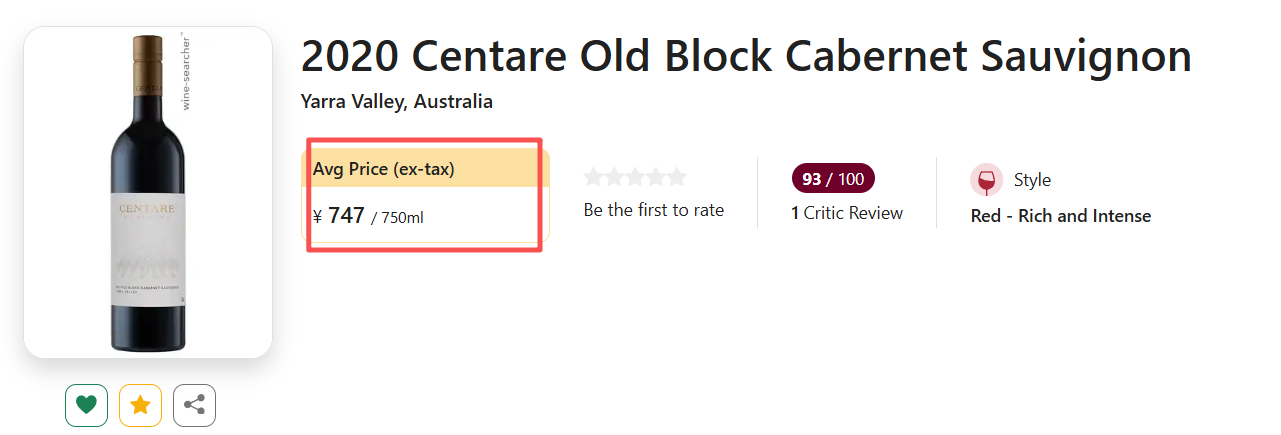
Task: Click the 93 / 100 critic score badge
Action: pos(833,179)
